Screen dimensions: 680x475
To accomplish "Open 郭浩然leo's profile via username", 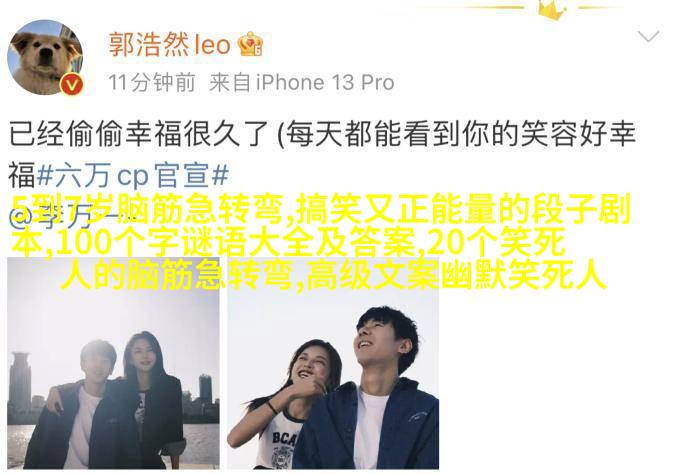I will 169,44.
